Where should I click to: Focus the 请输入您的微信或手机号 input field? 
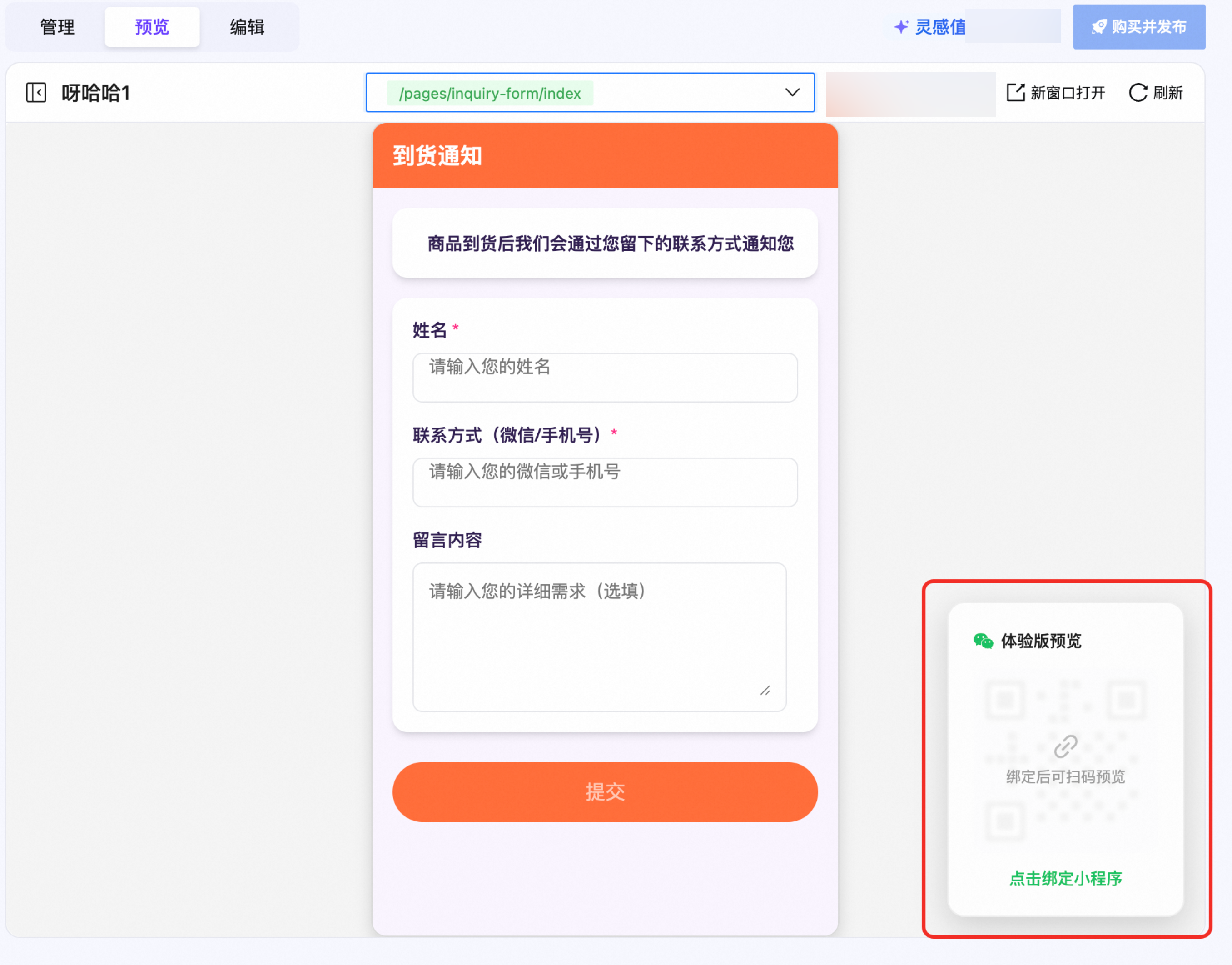point(605,482)
